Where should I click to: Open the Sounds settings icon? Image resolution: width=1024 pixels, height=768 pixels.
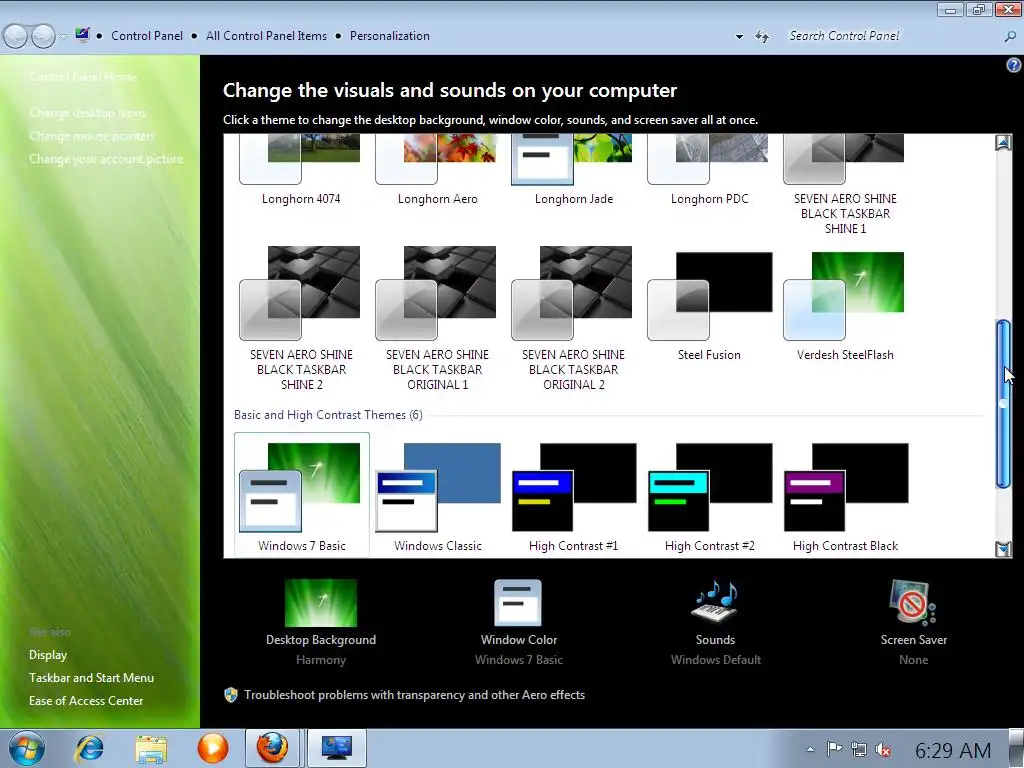(715, 601)
